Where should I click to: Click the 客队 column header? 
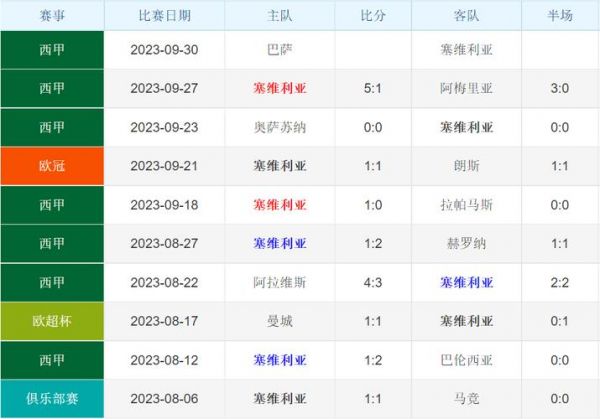(466, 15)
